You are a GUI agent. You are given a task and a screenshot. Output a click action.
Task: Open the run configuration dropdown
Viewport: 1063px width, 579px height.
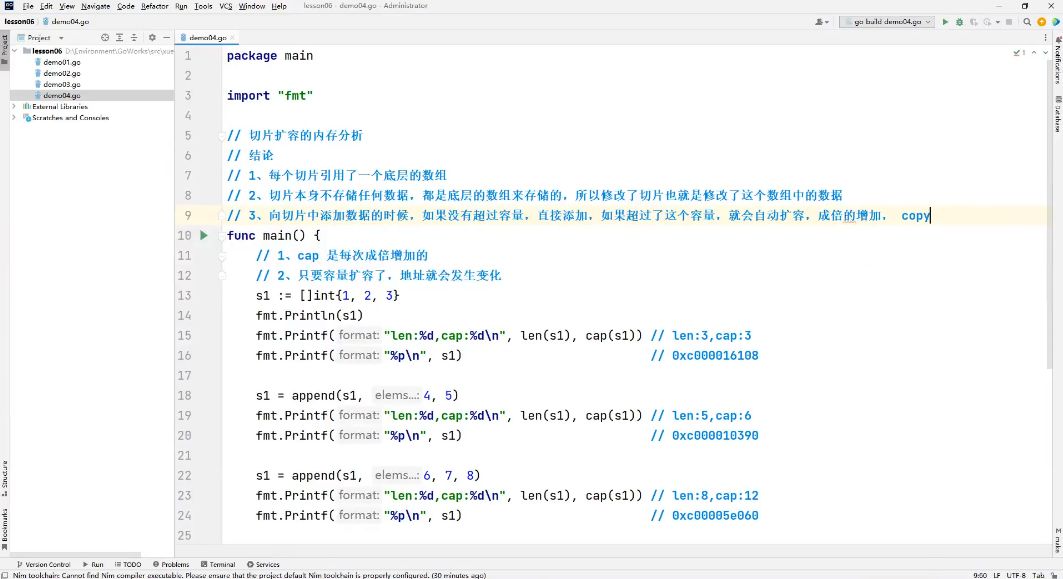point(887,22)
